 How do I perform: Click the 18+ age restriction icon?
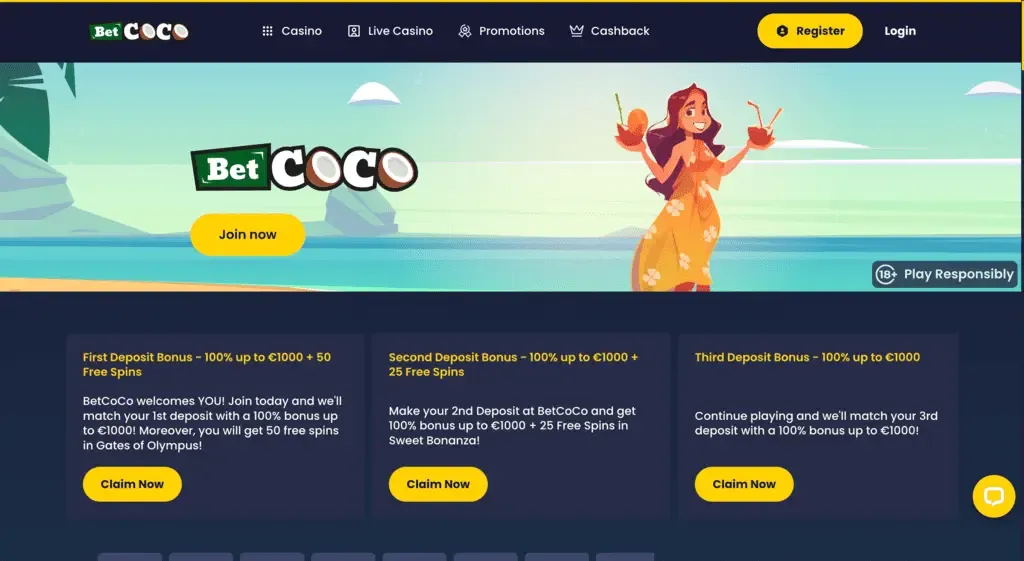click(886, 274)
